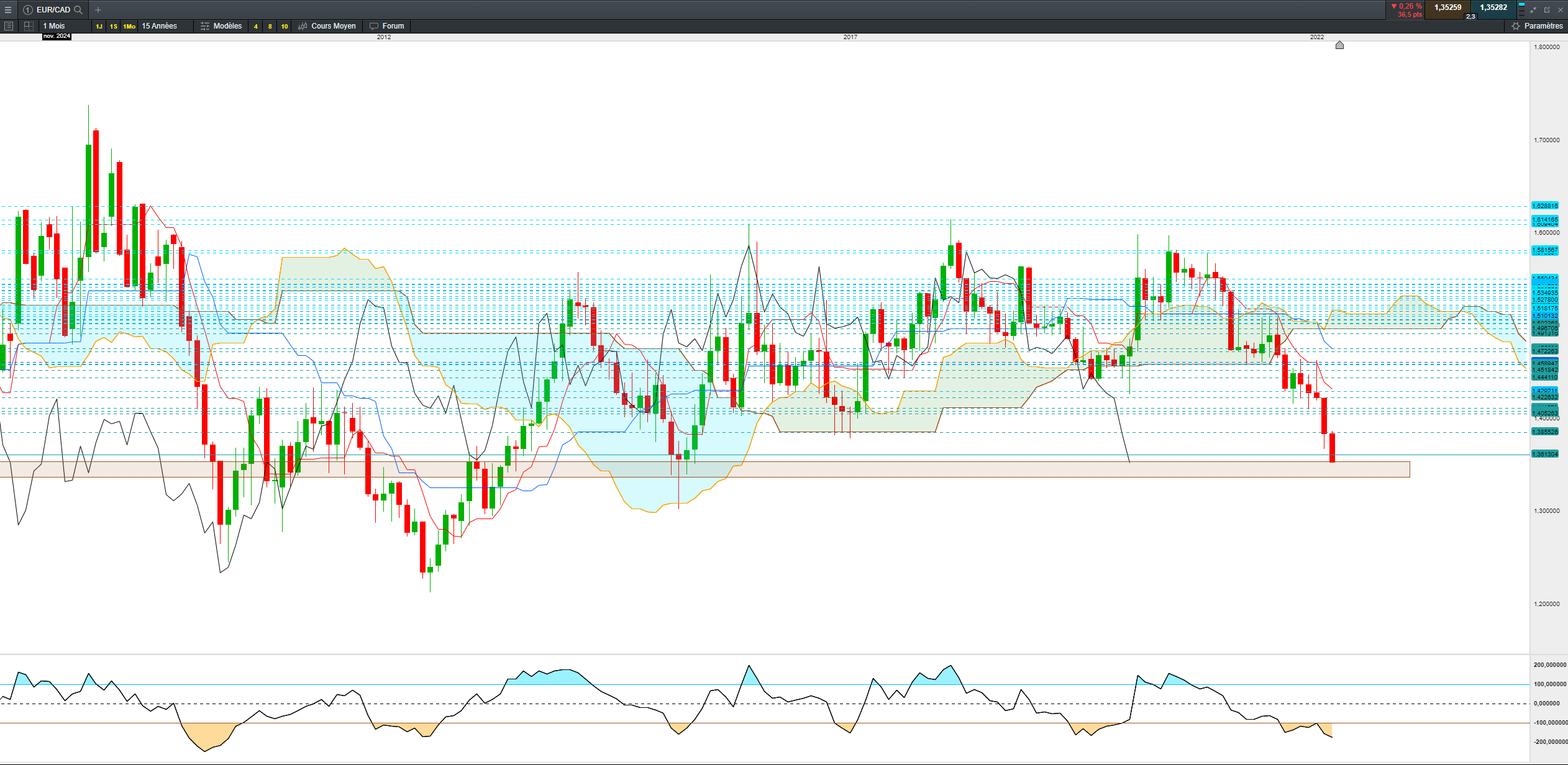The image size is (1568, 765).
Task: Open the Forum link
Action: (386, 26)
